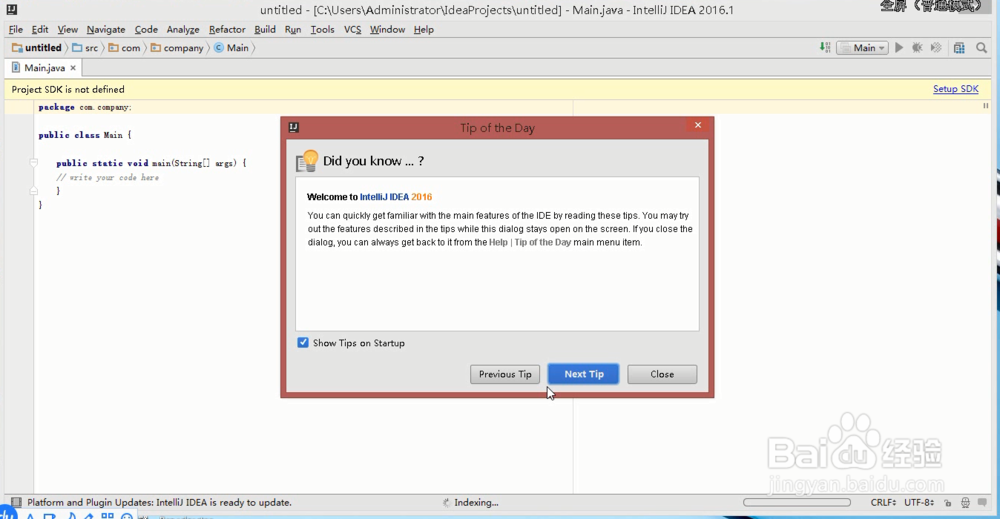Open the Help menu
Image resolution: width=1000 pixels, height=519 pixels.
coord(423,29)
